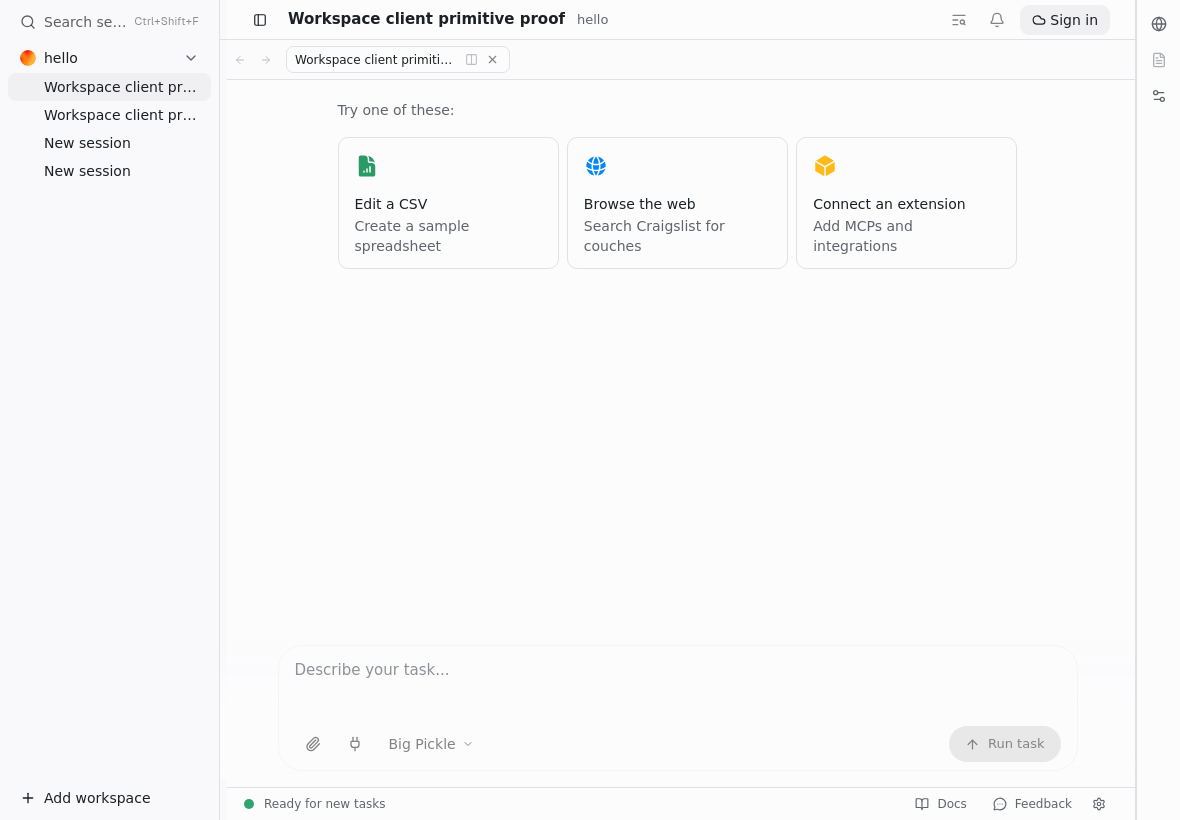
Task: Split the tab view icon
Action: point(471,59)
